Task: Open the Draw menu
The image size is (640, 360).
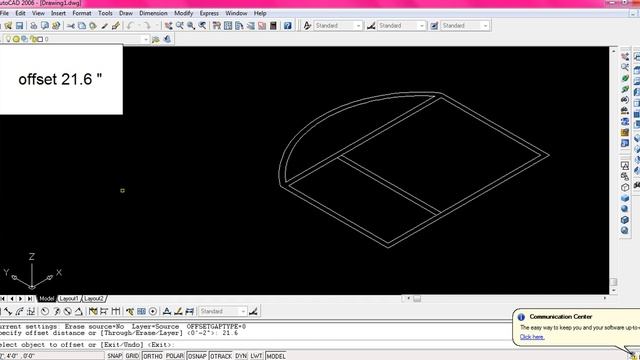Action: [x=126, y=13]
